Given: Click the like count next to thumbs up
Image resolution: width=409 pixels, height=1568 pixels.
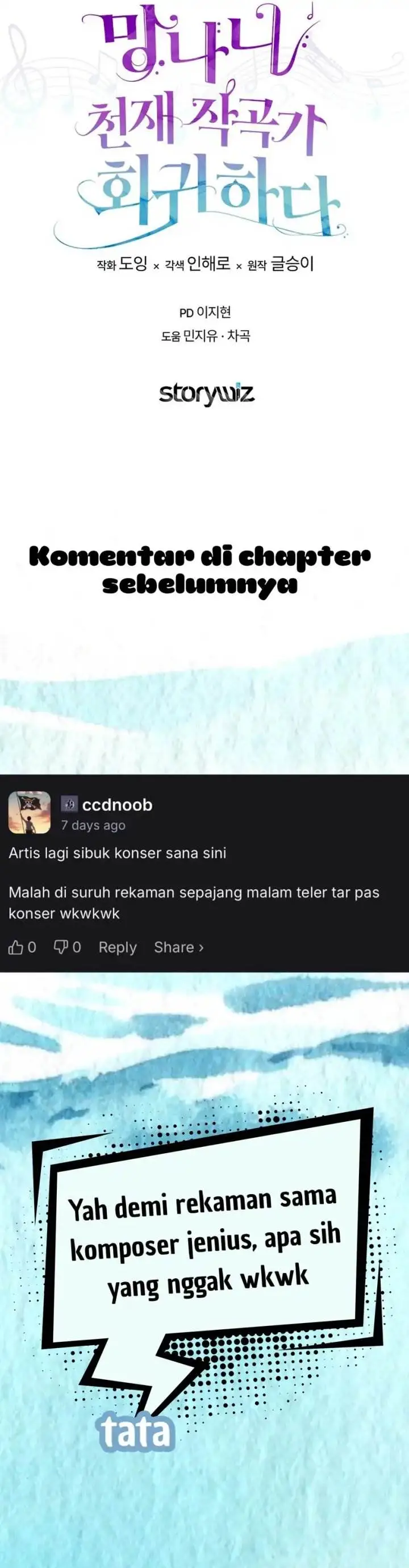Looking at the screenshot, I should [x=32, y=947].
